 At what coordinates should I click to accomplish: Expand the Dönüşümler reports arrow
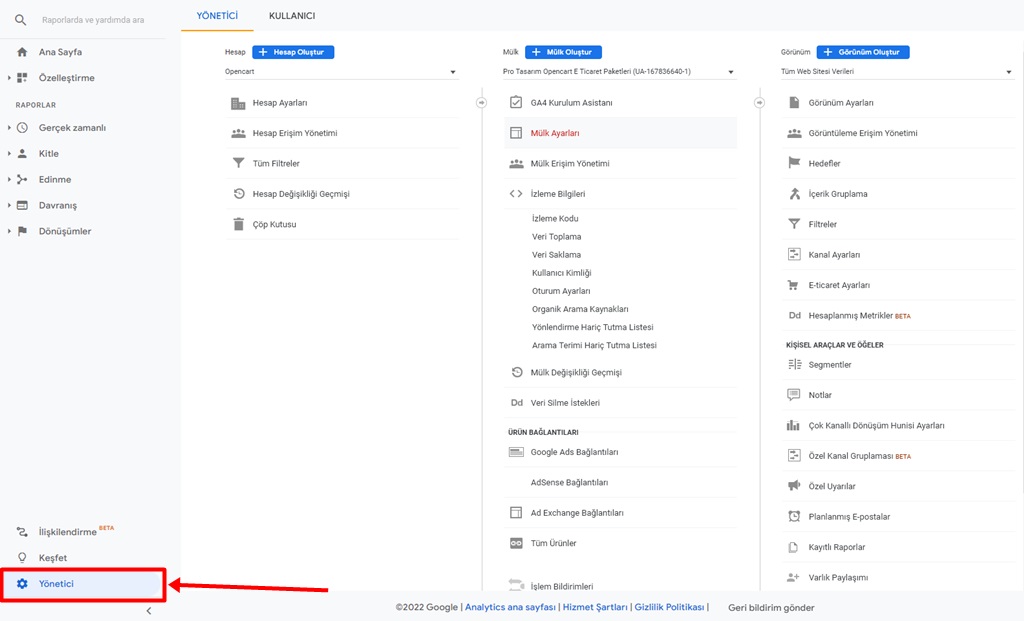pyautogui.click(x=8, y=231)
